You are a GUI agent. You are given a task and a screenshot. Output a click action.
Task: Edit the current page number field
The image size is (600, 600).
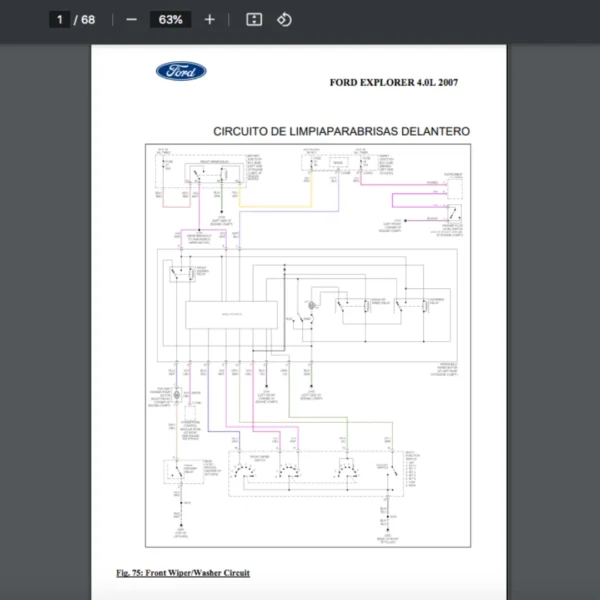(60, 19)
